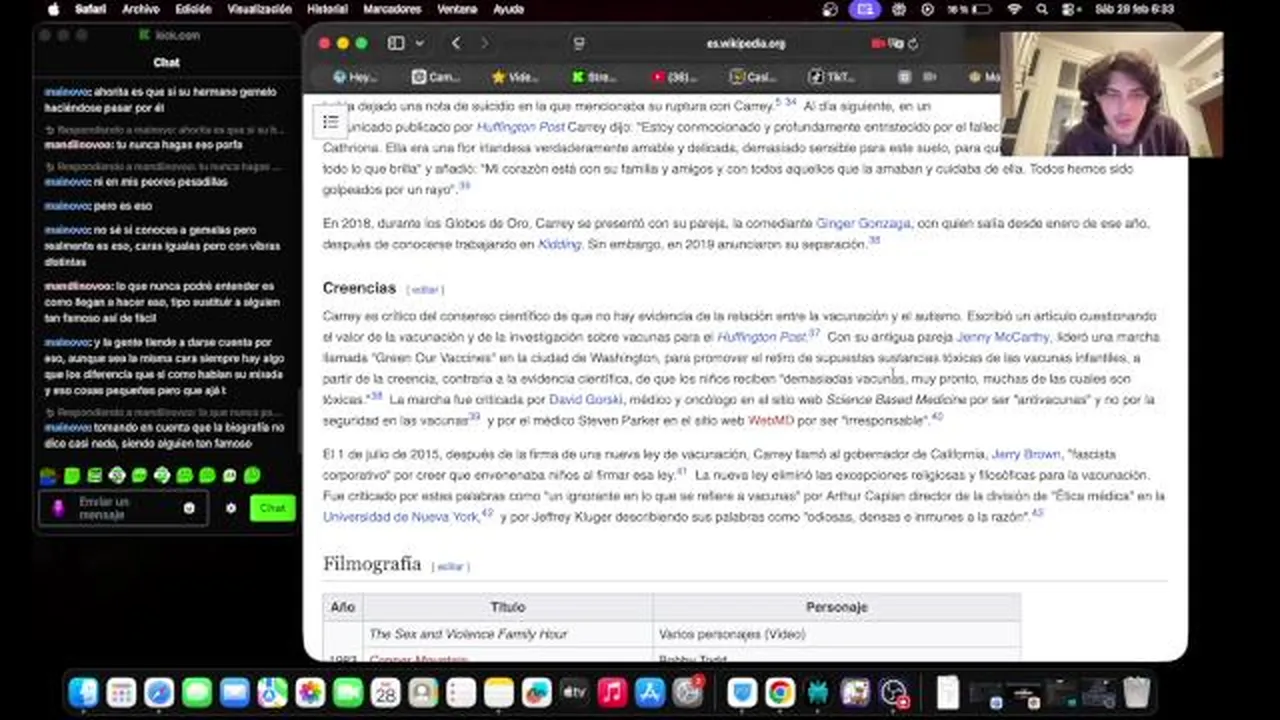Open the Ayuda menu
This screenshot has width=1280, height=720.
[508, 9]
